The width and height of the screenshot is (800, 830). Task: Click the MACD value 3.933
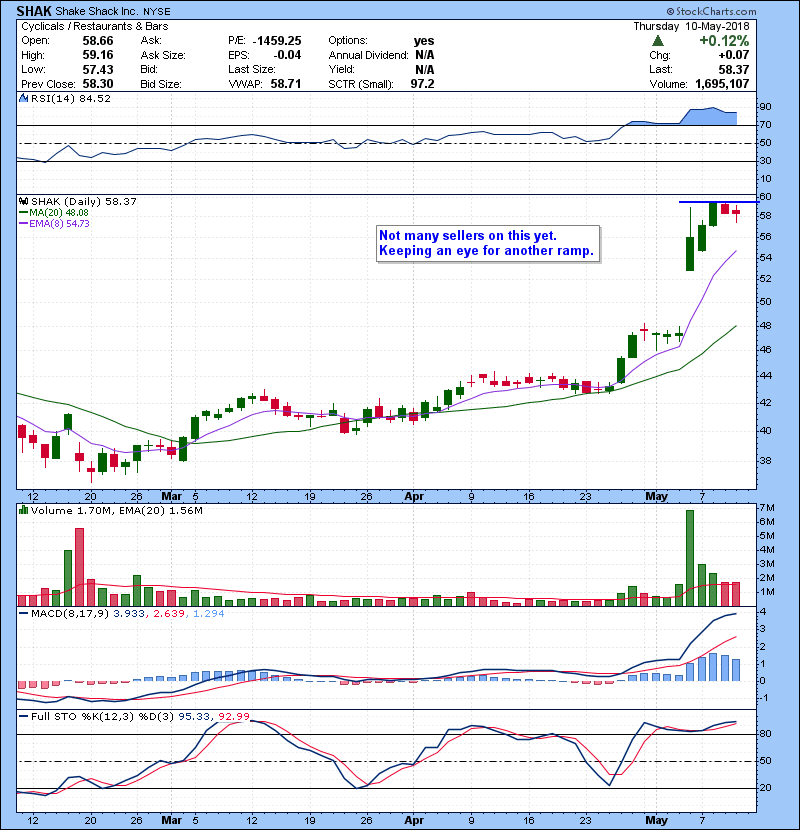(x=129, y=614)
